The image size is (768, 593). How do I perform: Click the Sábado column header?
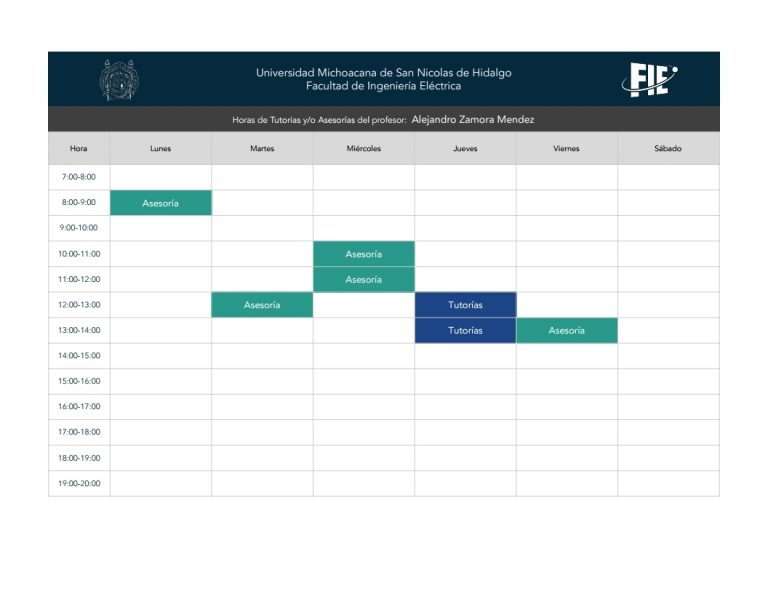coord(668,148)
